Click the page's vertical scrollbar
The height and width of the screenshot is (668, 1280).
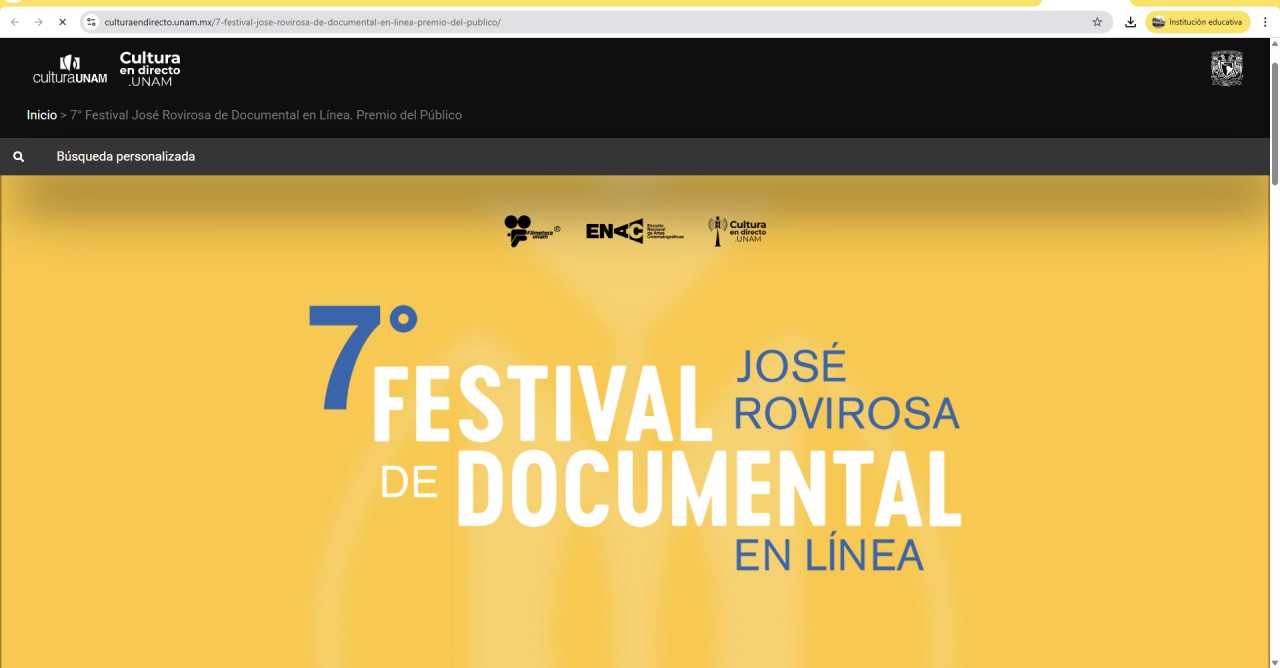coord(1274,120)
